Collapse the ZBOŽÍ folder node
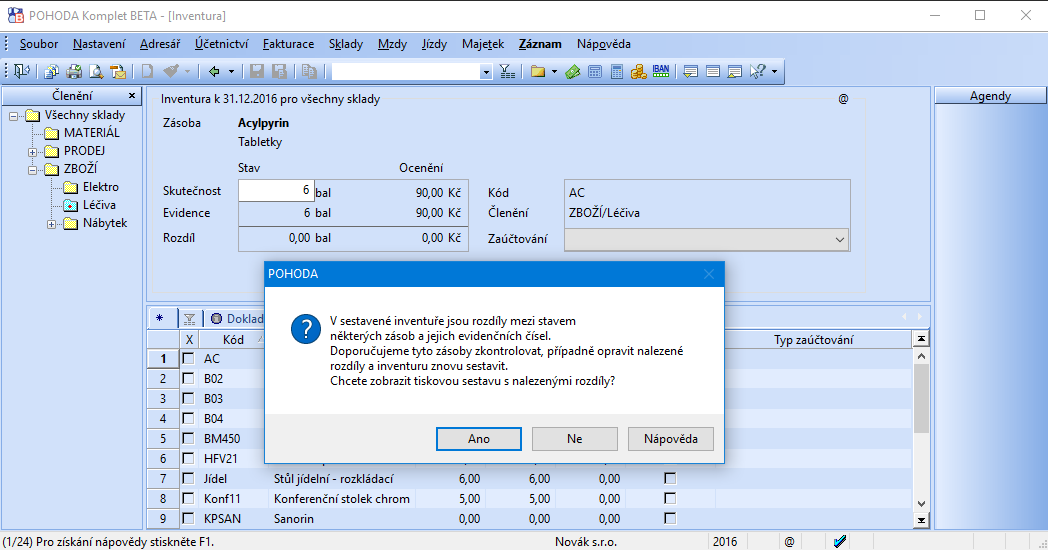The height and width of the screenshot is (550, 1048). point(32,170)
